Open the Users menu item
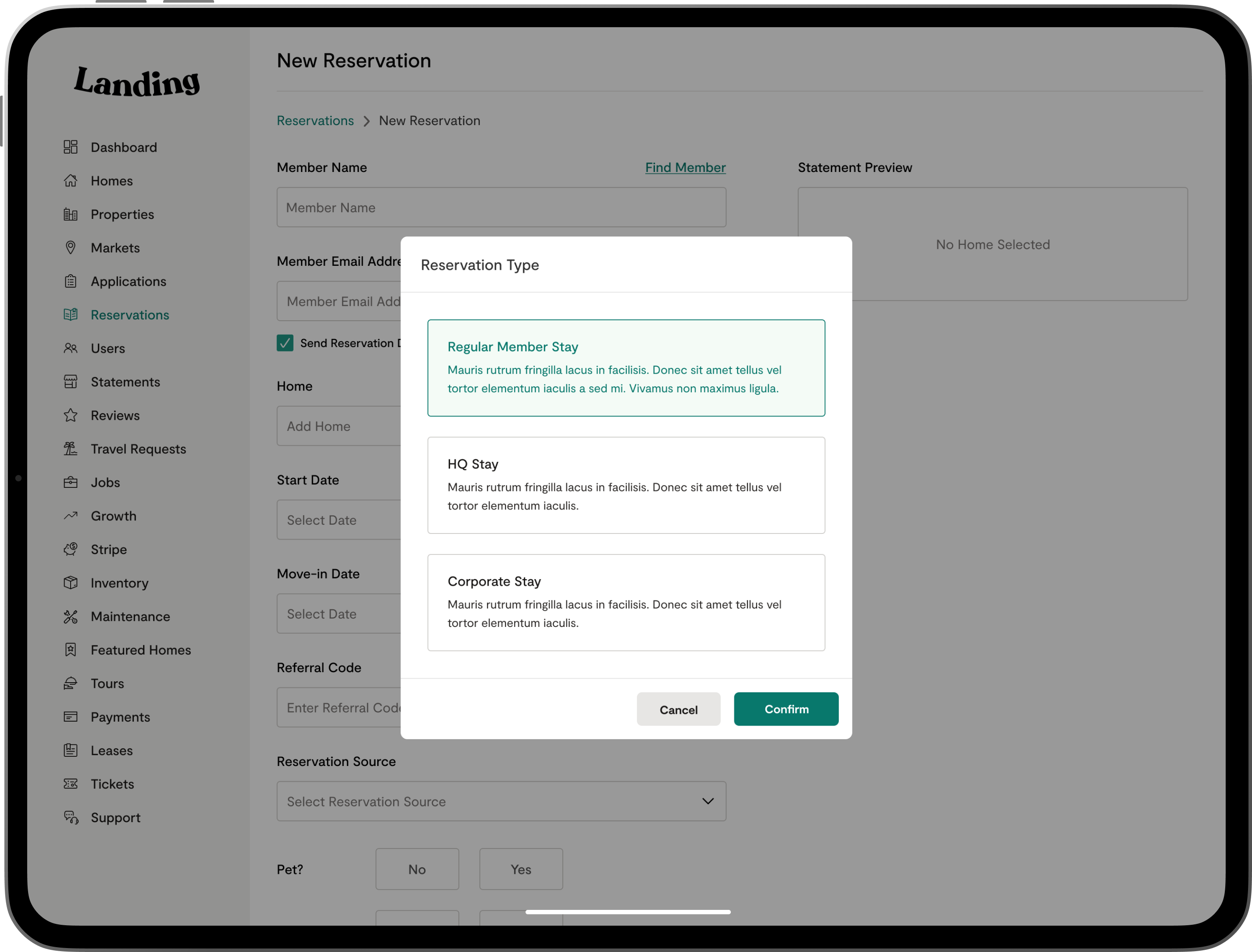The image size is (1252, 952). pos(107,348)
